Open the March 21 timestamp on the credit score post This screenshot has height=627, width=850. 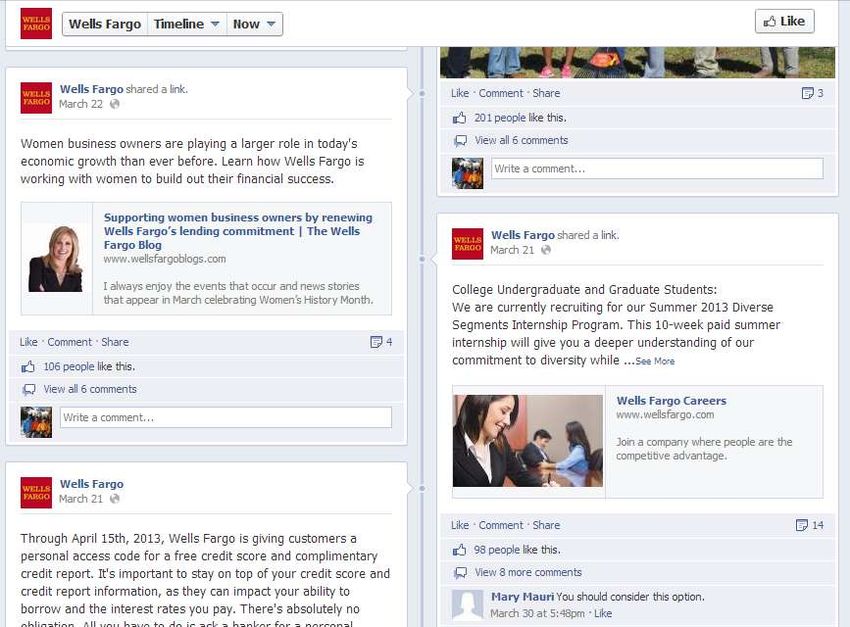pyautogui.click(x=81, y=499)
